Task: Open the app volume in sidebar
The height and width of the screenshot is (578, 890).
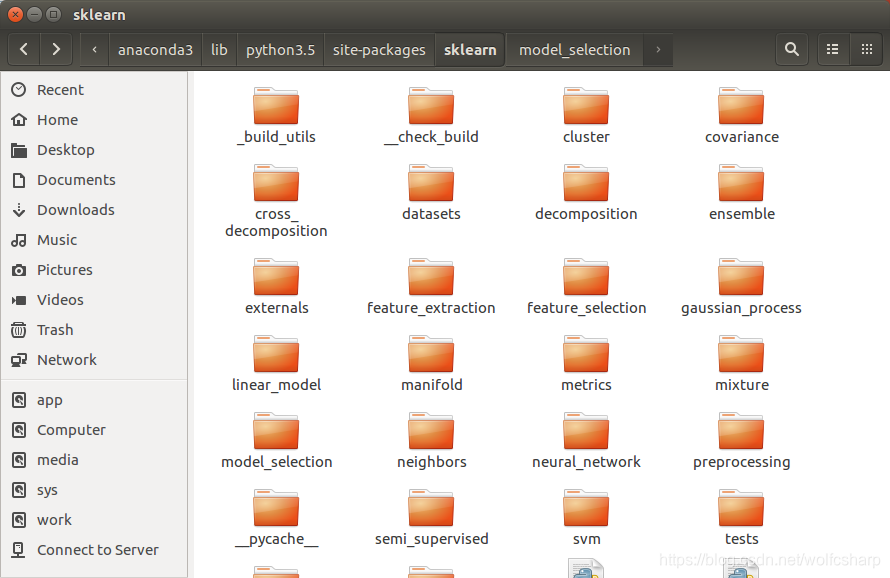Action: [94, 400]
